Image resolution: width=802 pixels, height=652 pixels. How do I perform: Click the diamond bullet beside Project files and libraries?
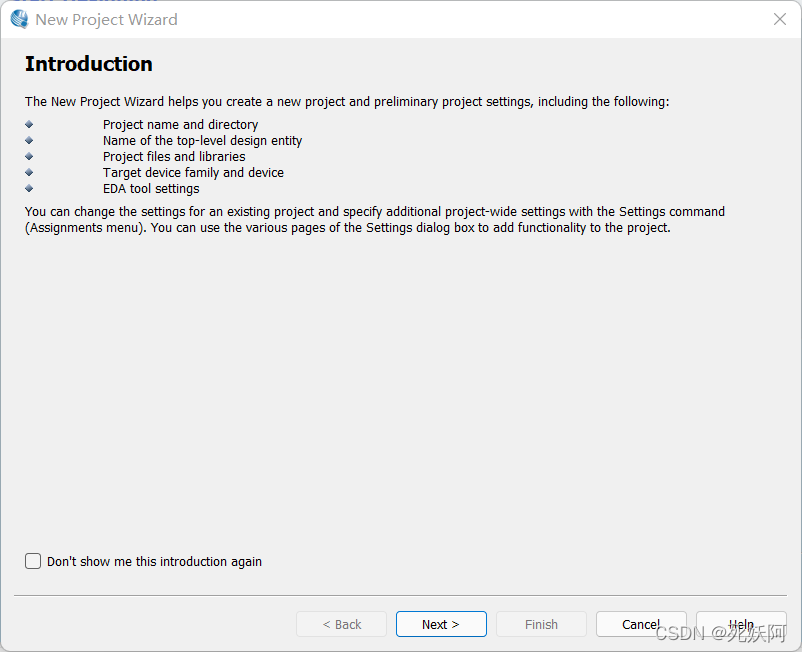click(29, 156)
